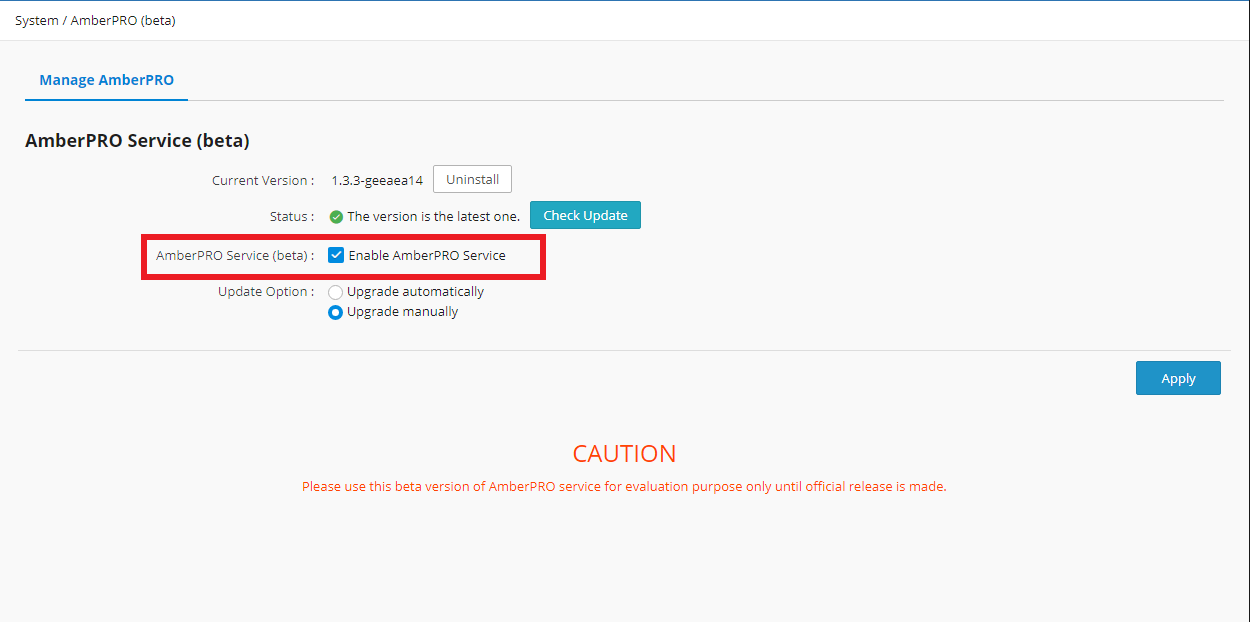
Task: Click the Check Update button
Action: point(585,215)
